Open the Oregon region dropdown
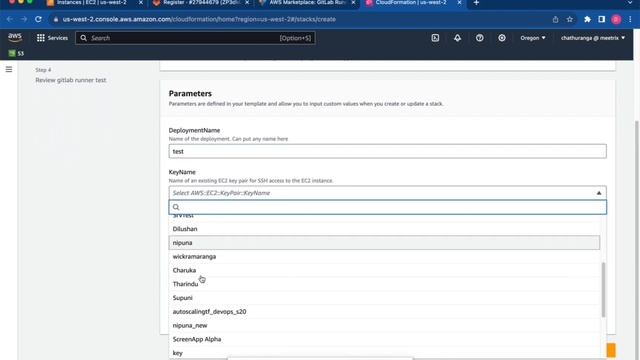The width and height of the screenshot is (640, 360). [x=533, y=38]
